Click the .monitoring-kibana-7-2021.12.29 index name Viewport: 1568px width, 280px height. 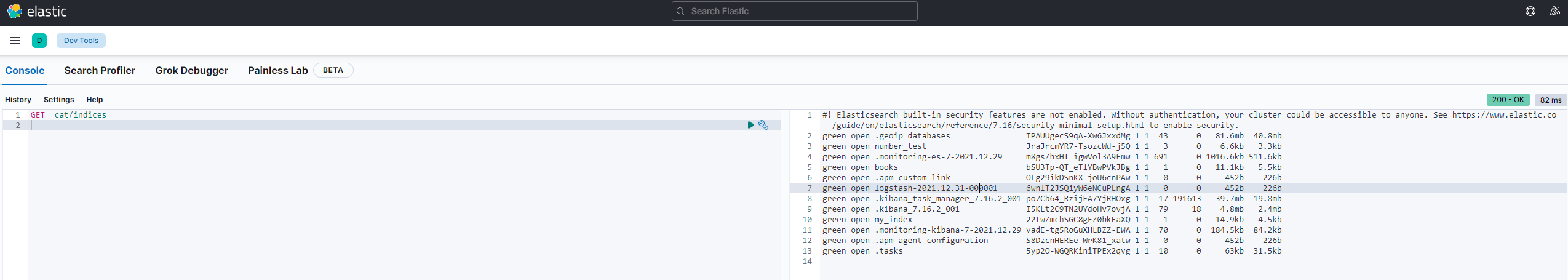click(x=948, y=230)
